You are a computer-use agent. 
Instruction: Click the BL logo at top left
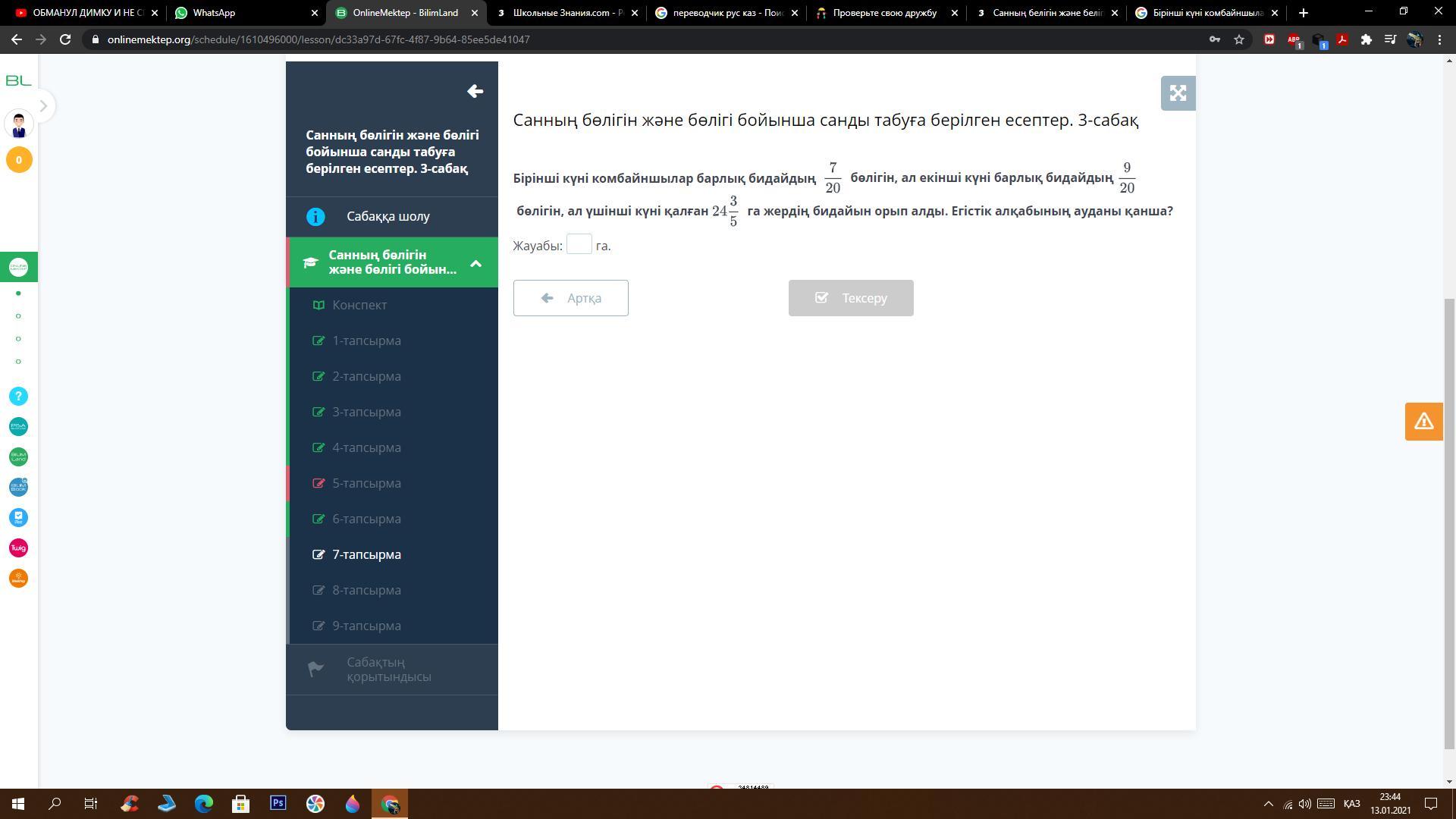[x=18, y=80]
